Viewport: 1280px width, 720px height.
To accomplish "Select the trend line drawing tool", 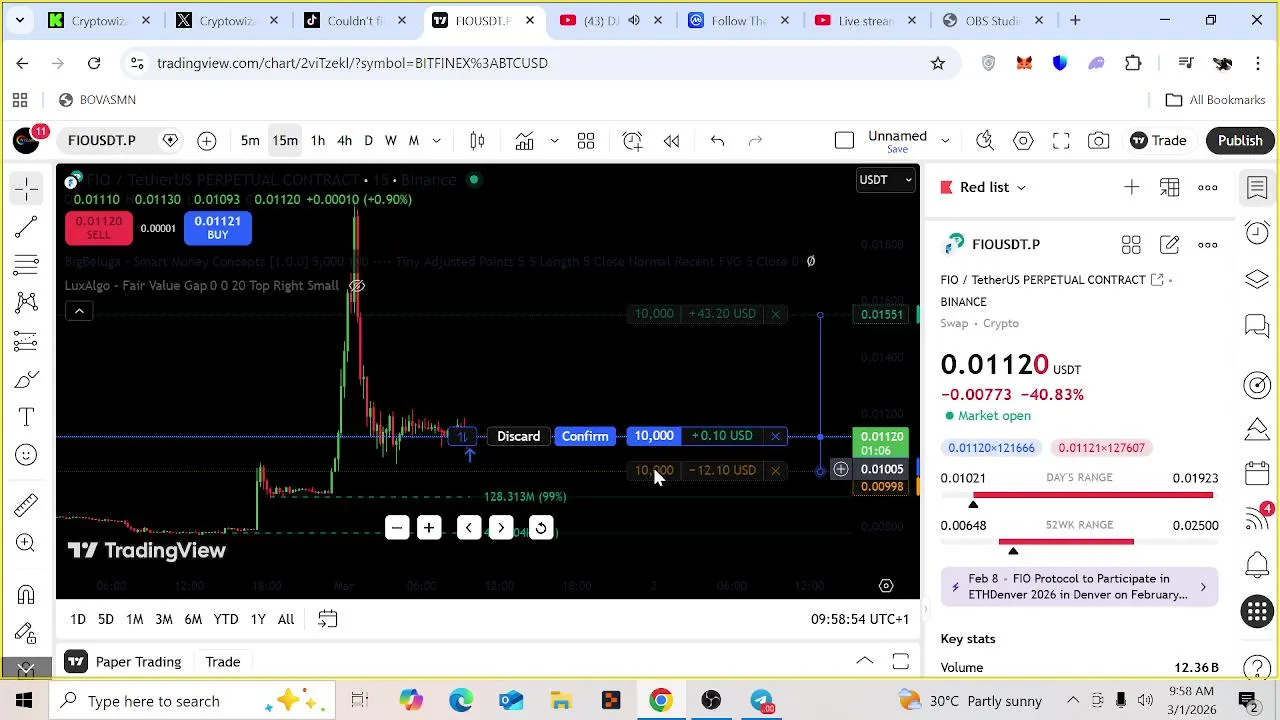I will 27,226.
